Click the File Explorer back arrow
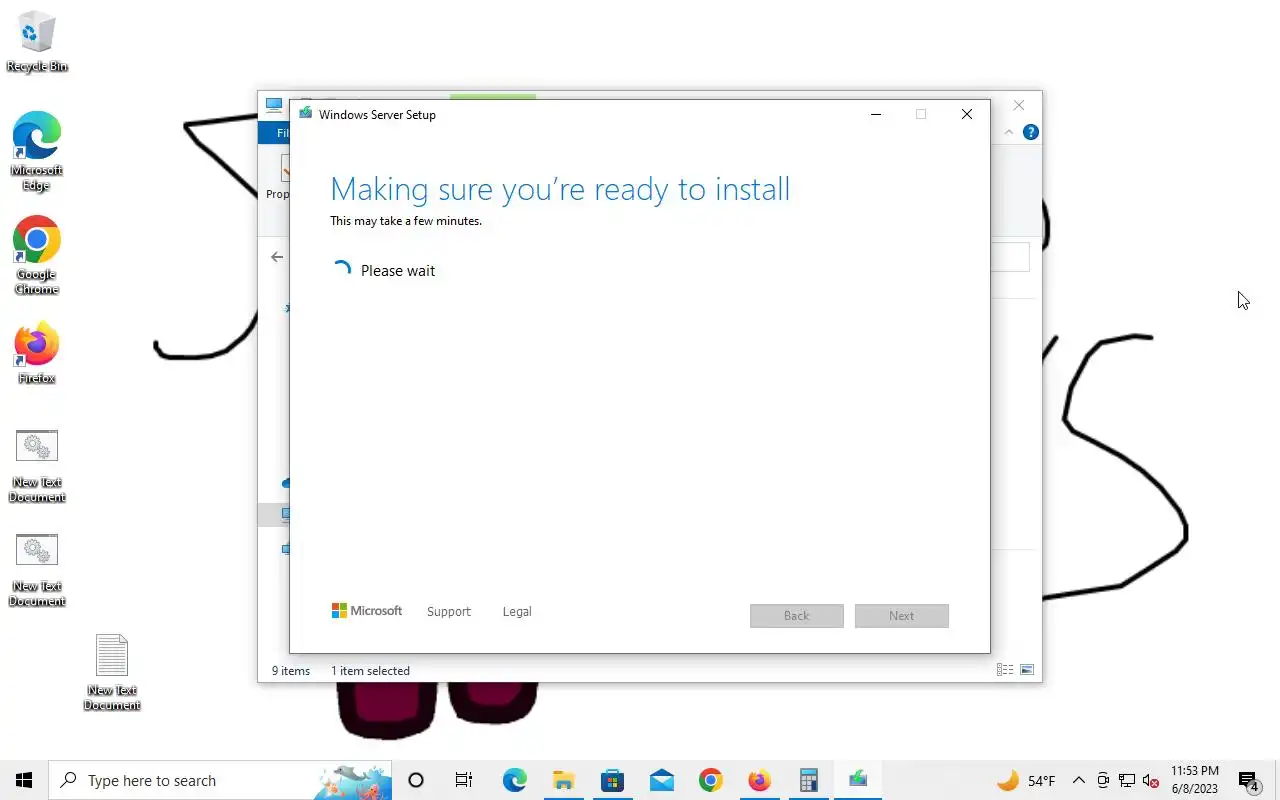This screenshot has width=1280, height=800. tap(277, 257)
